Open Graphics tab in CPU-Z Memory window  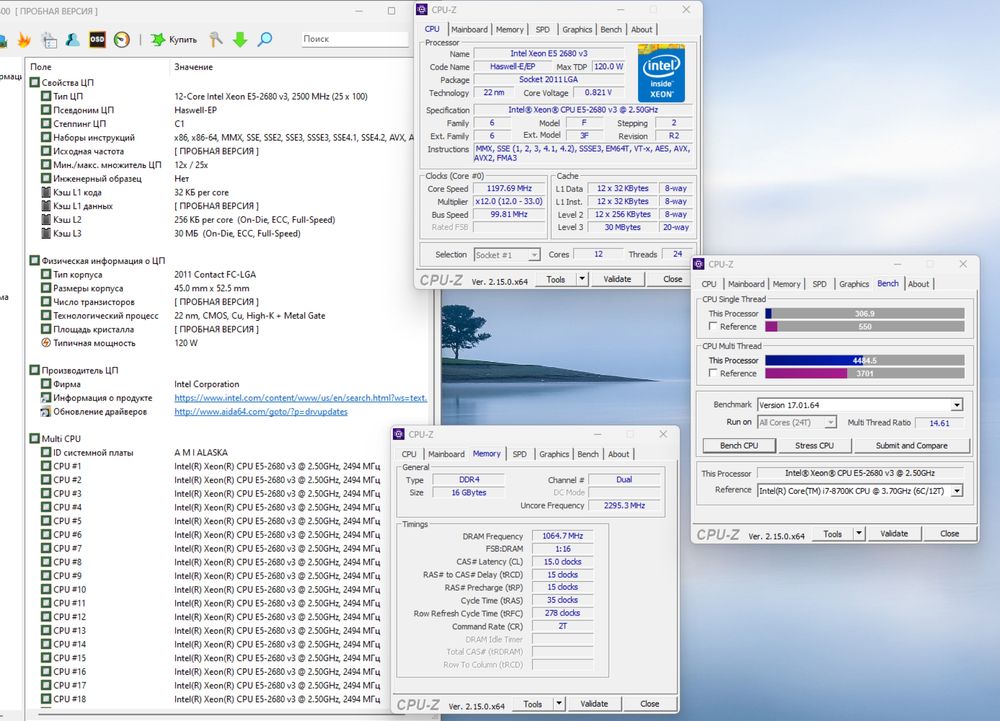tap(554, 455)
